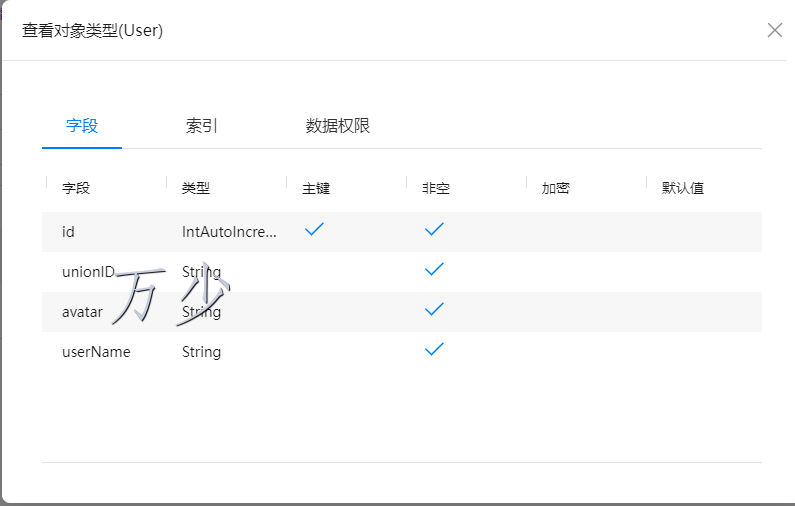The height and width of the screenshot is (506, 795).
Task: Click the 默认值 column header
Action: (x=683, y=189)
